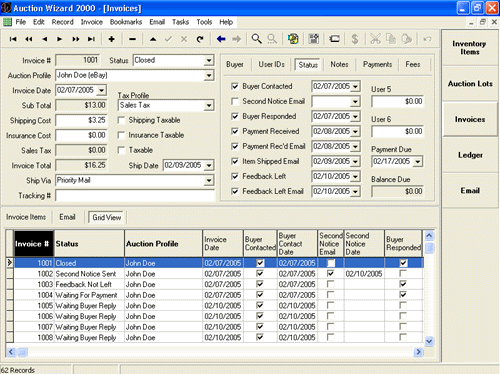Open the Auction Lots section
The height and width of the screenshot is (374, 500).
point(470,84)
